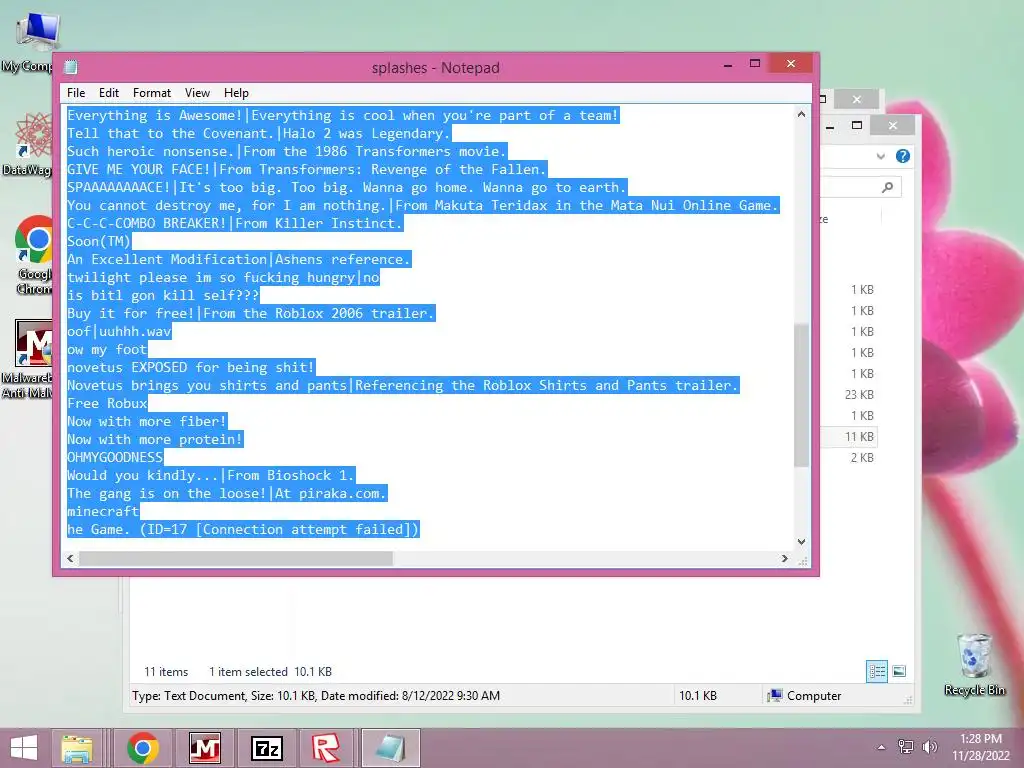Click the line 'OHMYGOODNESS' in Notepad
The width and height of the screenshot is (1024, 768).
[x=115, y=457]
